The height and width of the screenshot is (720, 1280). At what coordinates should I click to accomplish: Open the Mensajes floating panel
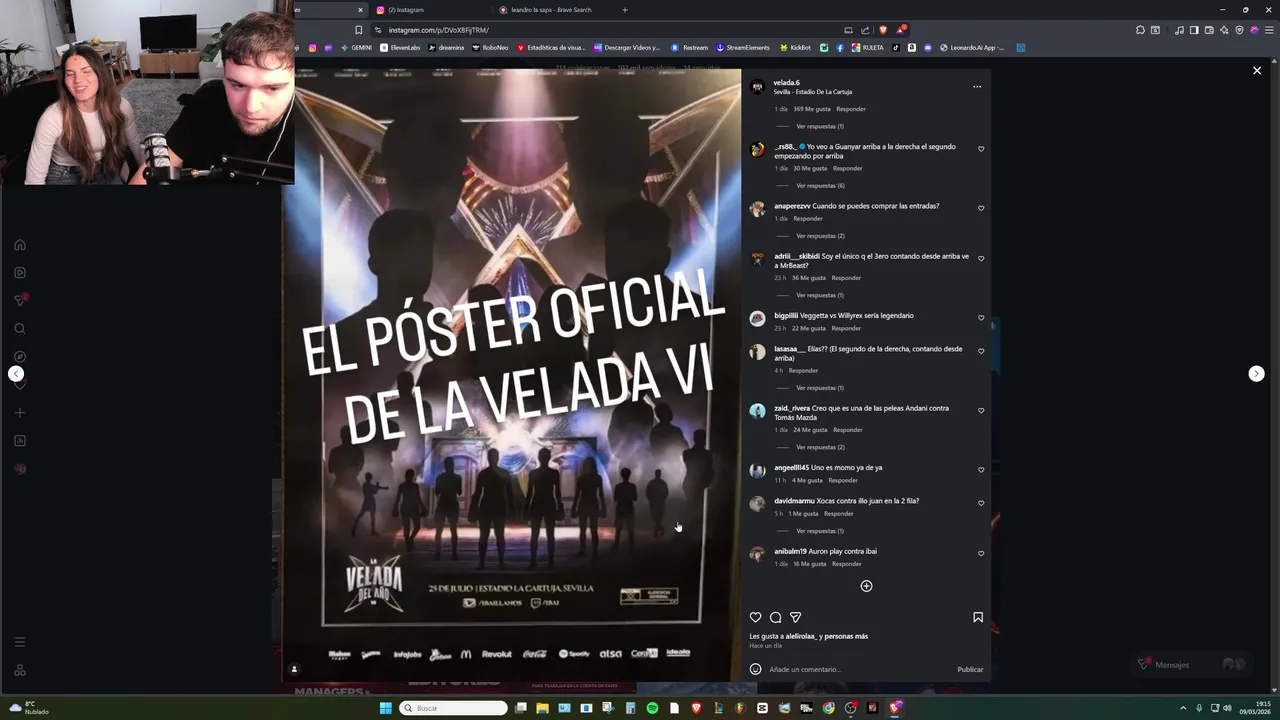pos(1195,664)
